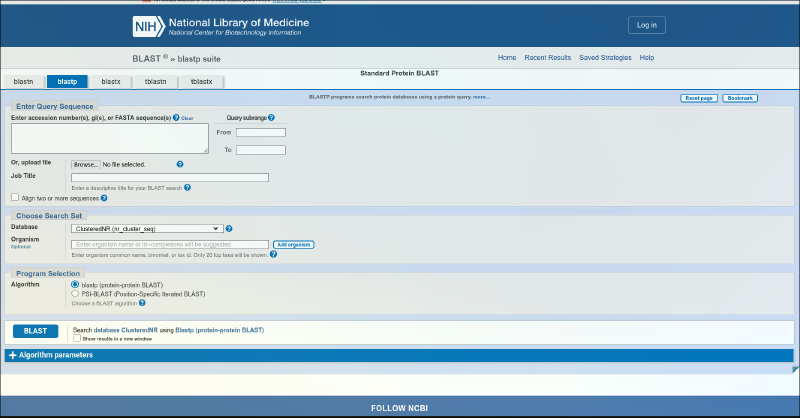The image size is (800, 418).
Task: Click the National Library of Medicine title
Action: click(239, 22)
